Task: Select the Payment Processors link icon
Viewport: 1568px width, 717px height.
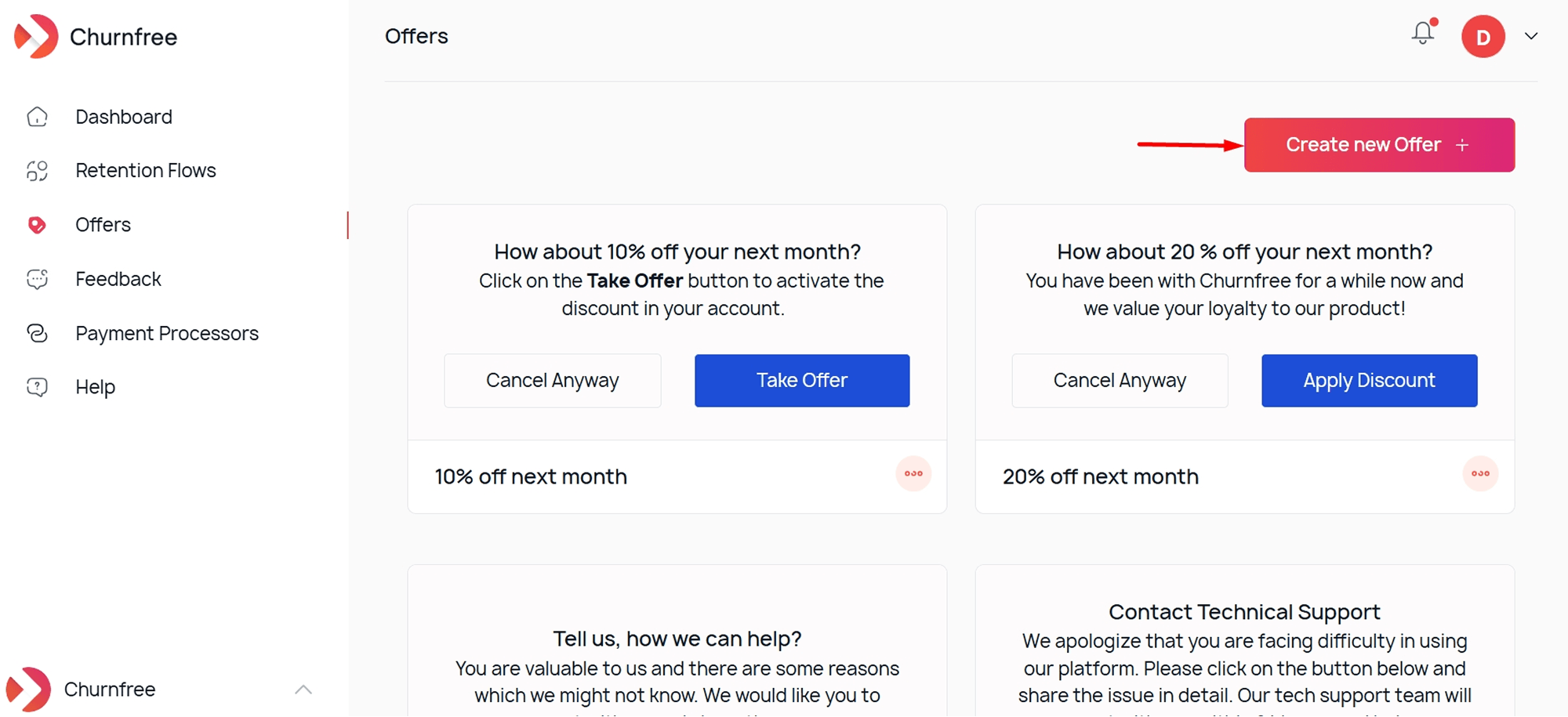Action: [36, 333]
